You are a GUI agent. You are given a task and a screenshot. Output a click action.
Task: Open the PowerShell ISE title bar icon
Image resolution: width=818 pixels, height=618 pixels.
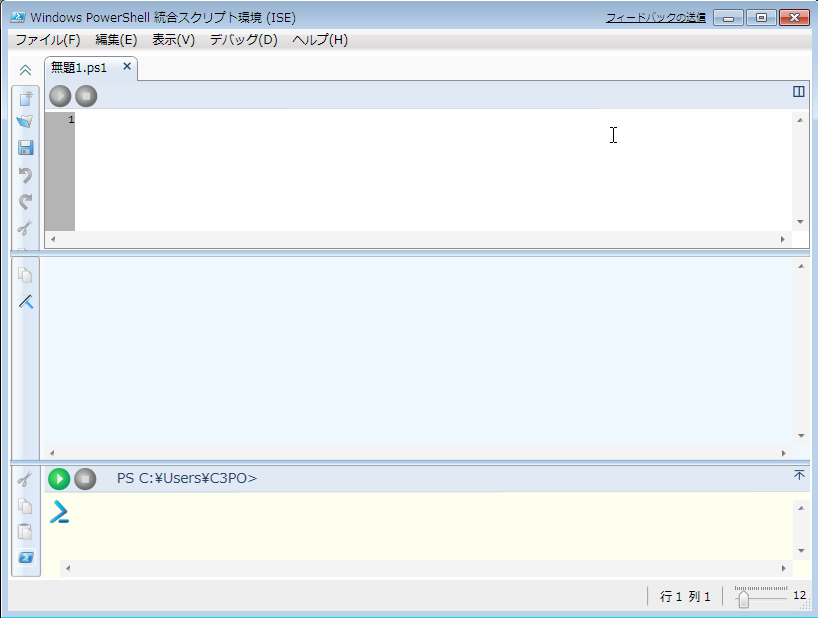[18, 17]
